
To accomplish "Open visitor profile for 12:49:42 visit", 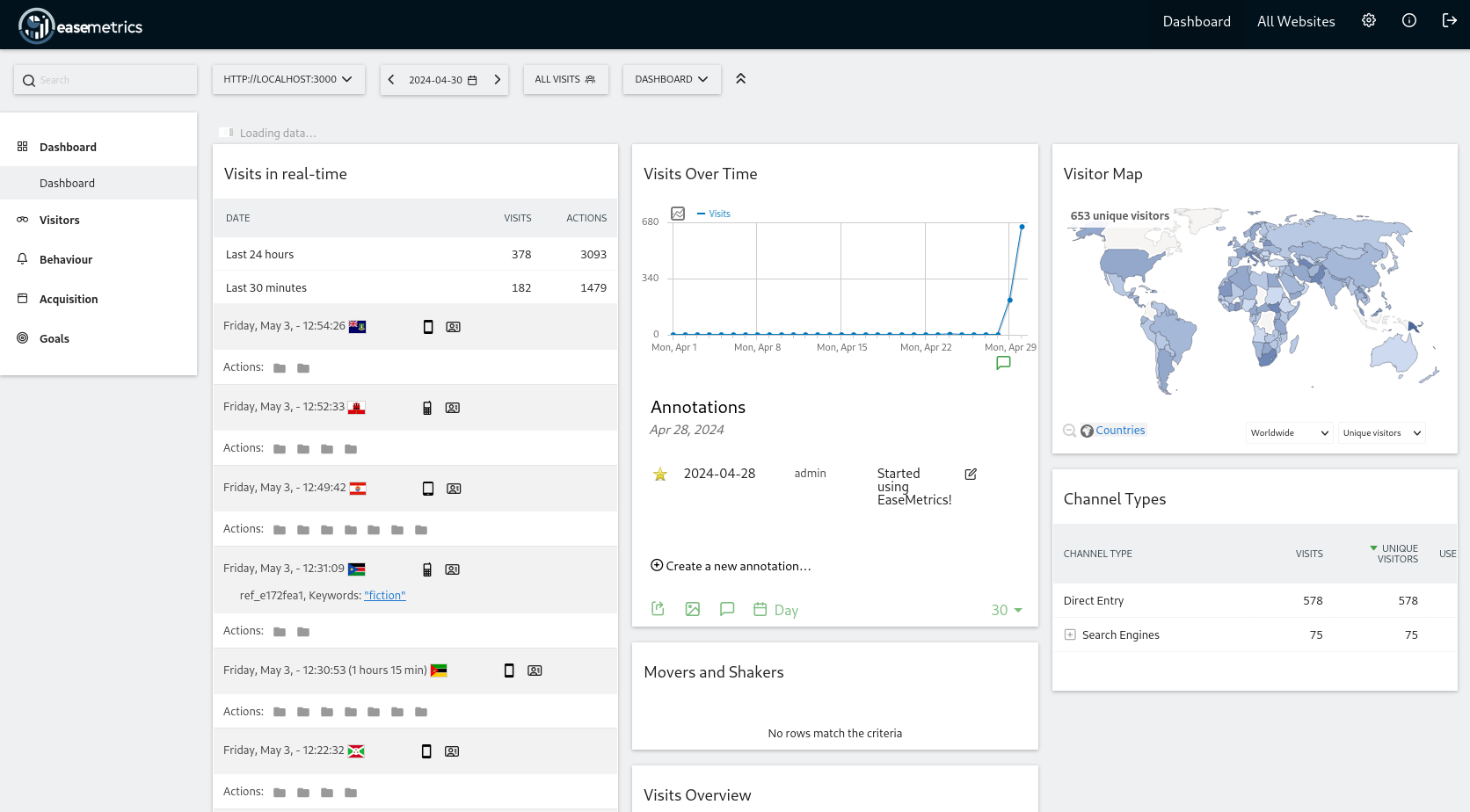I will coord(454,489).
